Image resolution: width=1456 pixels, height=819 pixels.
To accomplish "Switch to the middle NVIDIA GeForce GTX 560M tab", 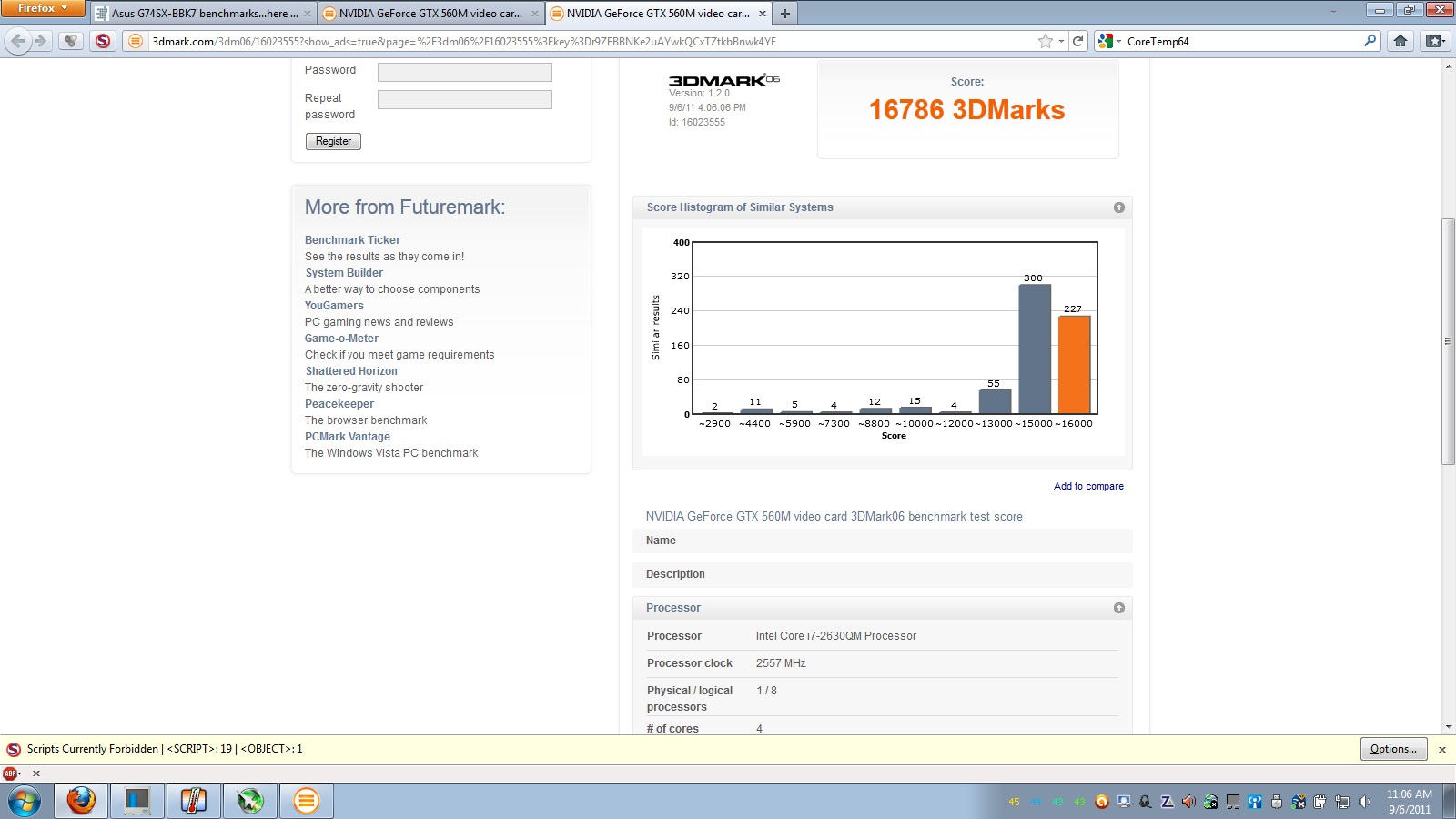I will point(430,14).
